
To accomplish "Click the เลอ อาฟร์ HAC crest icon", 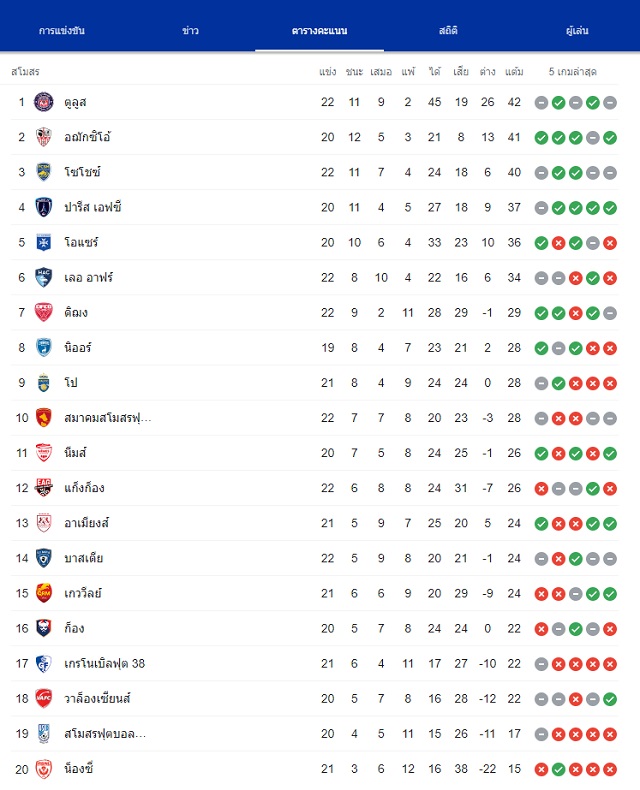I will click(x=44, y=278).
